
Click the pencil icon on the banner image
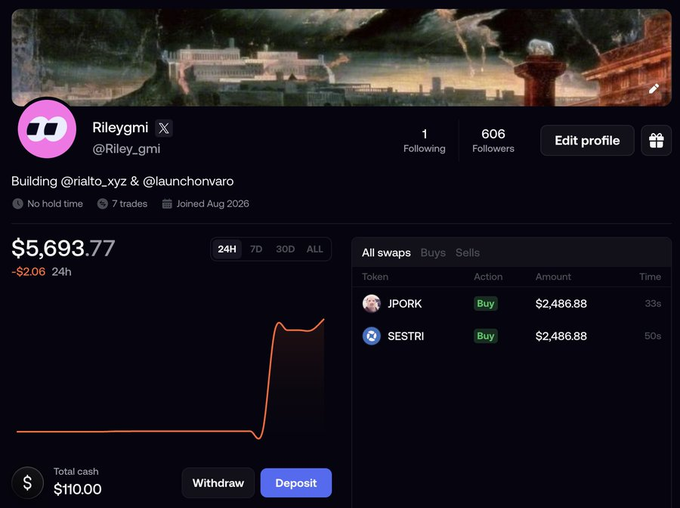click(x=654, y=89)
